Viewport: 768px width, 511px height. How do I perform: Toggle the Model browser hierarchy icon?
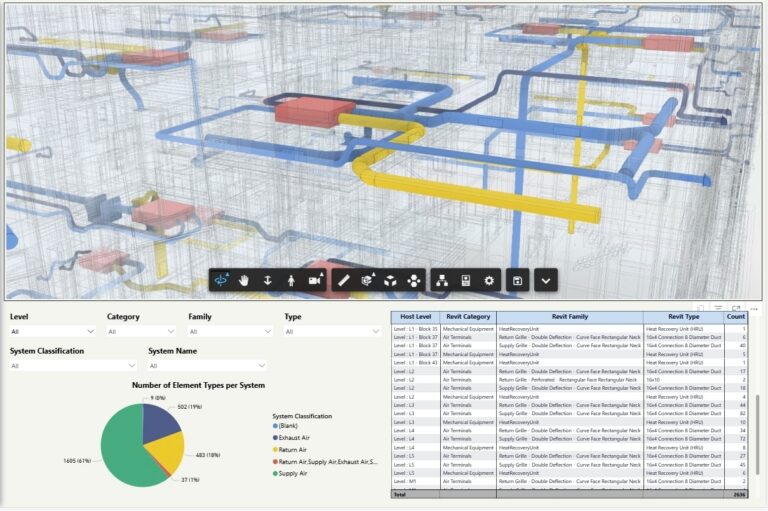(x=442, y=280)
